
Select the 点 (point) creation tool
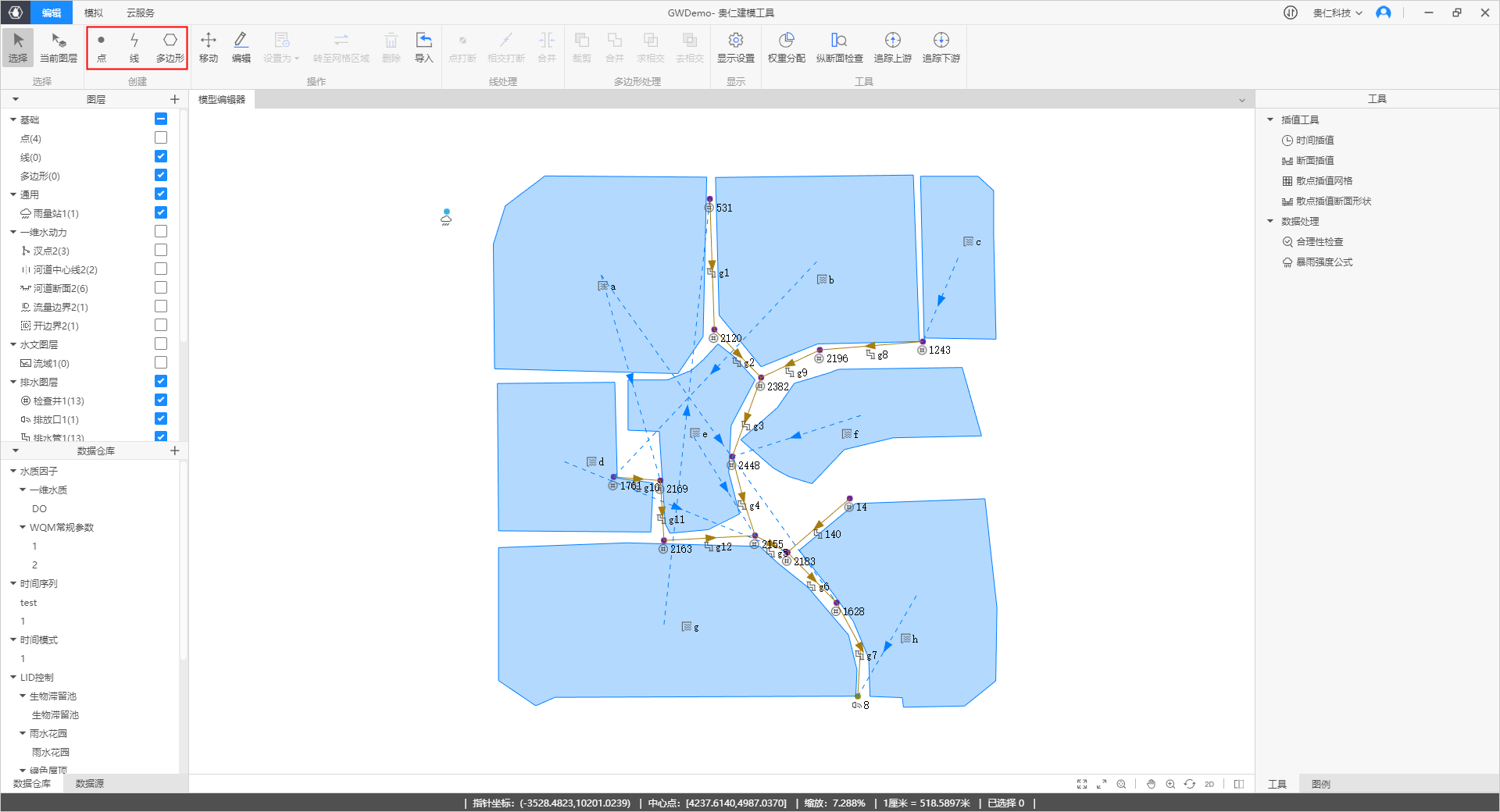tap(102, 47)
